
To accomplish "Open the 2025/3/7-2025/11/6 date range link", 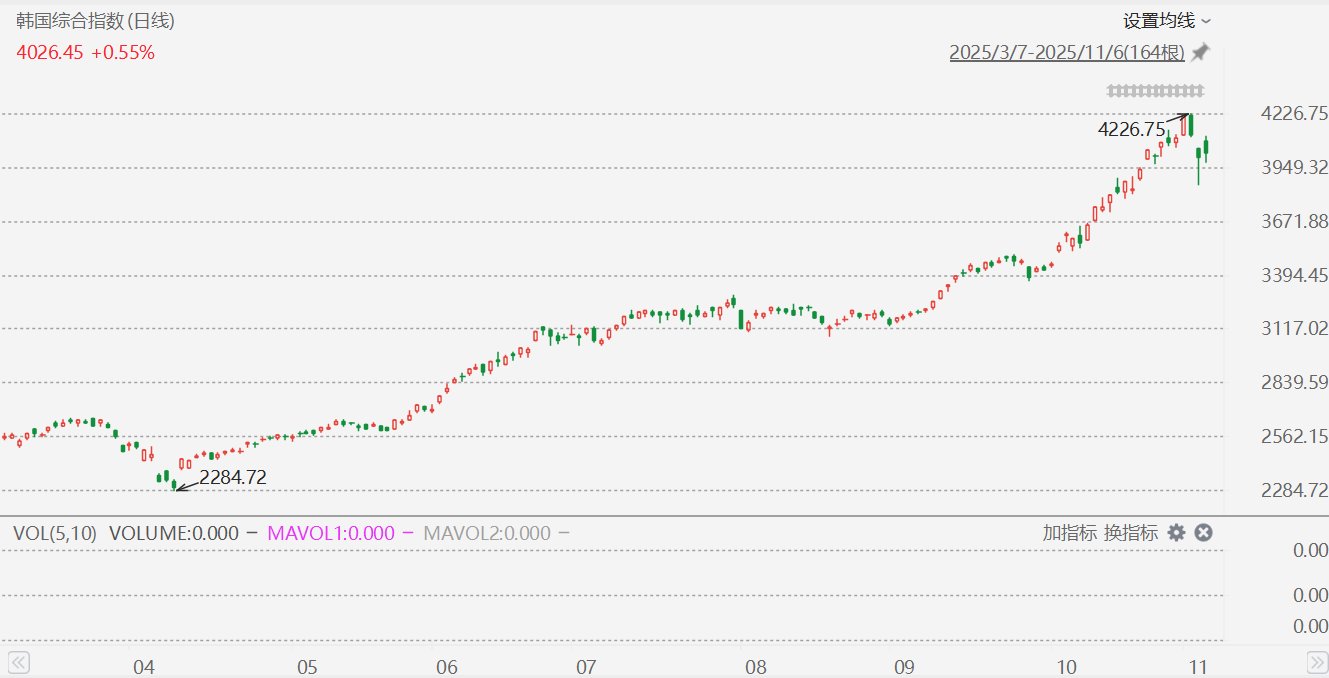I will 1066,53.
